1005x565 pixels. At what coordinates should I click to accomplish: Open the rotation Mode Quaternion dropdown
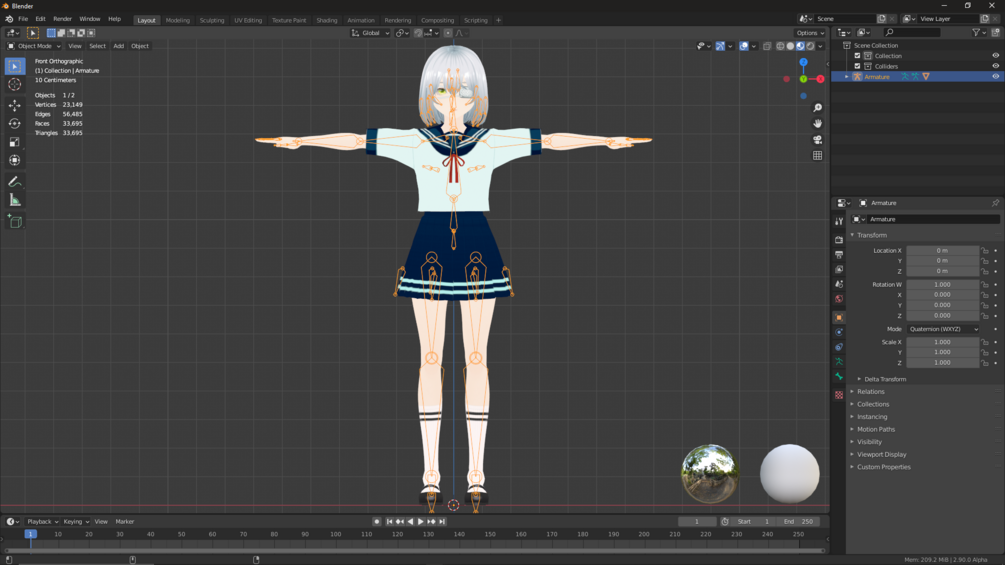(943, 329)
